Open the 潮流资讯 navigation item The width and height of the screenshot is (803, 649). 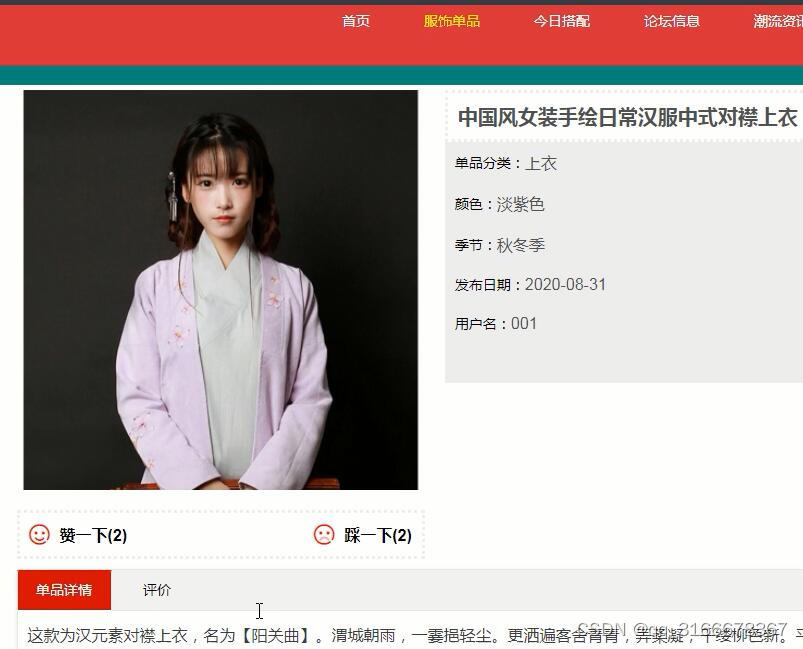point(778,21)
